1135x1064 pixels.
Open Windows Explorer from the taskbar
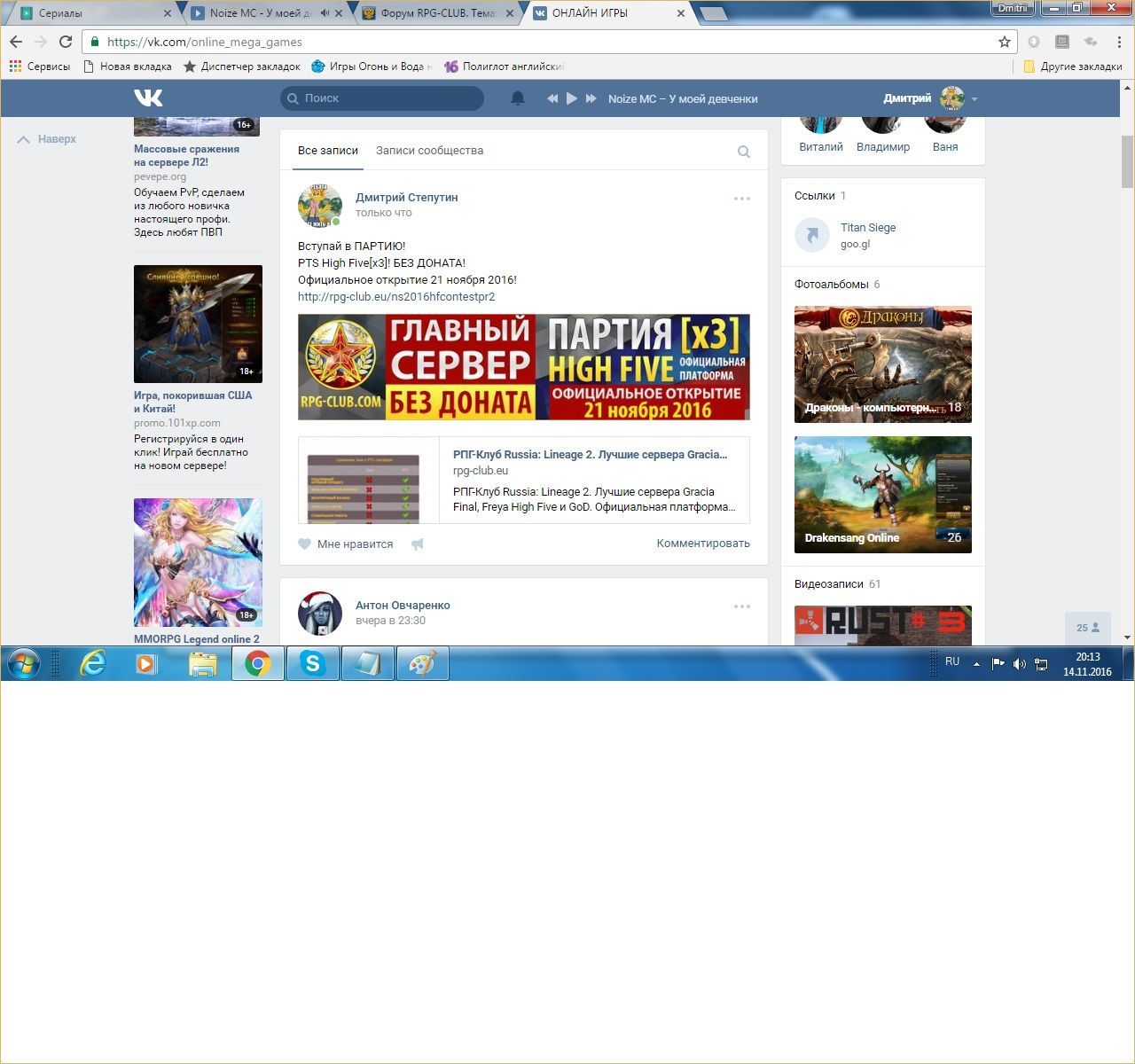coord(203,663)
